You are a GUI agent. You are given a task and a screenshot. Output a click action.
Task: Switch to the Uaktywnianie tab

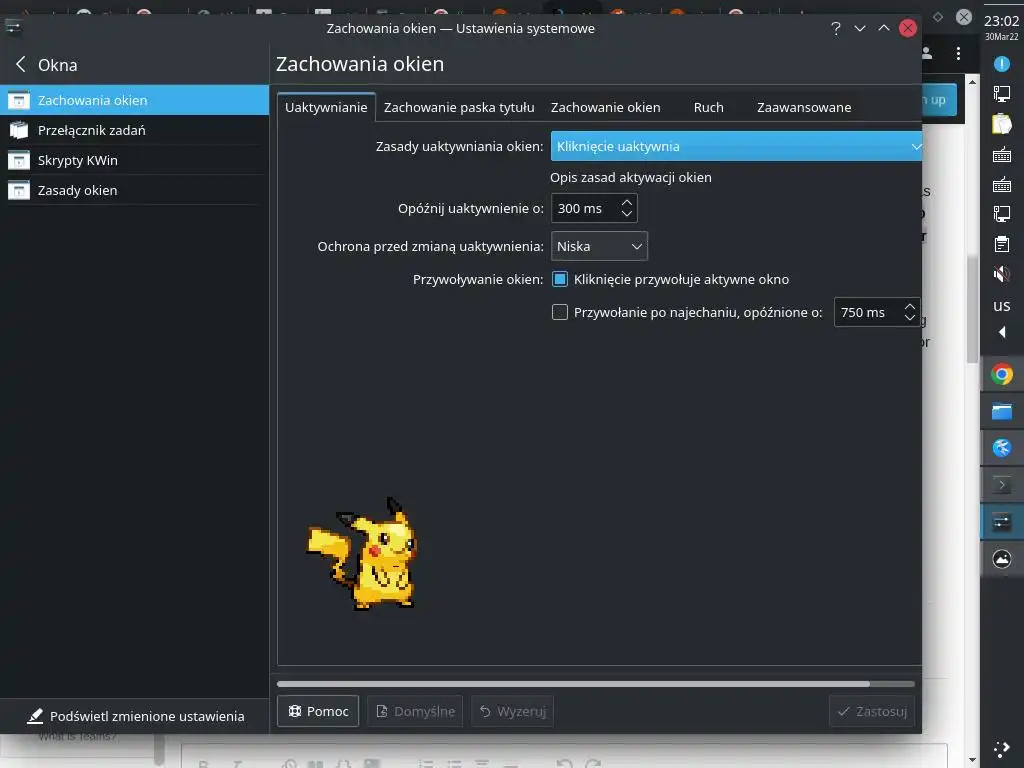click(326, 107)
